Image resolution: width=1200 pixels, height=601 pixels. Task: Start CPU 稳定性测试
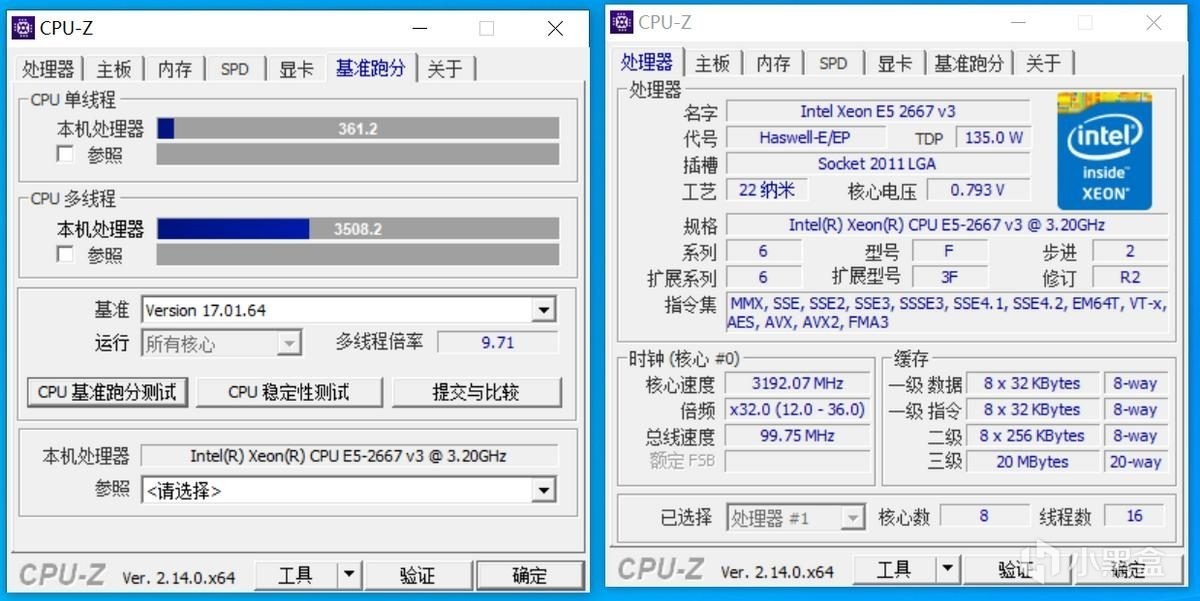click(289, 392)
